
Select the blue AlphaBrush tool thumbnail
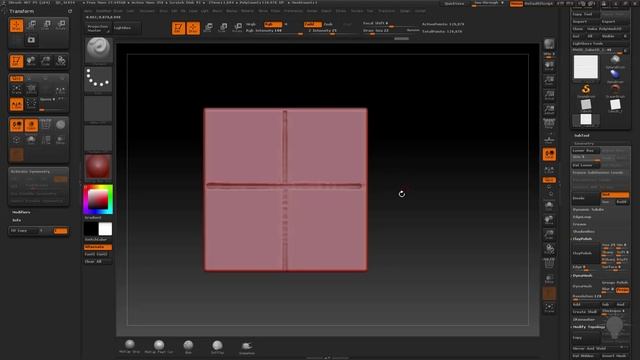click(615, 75)
